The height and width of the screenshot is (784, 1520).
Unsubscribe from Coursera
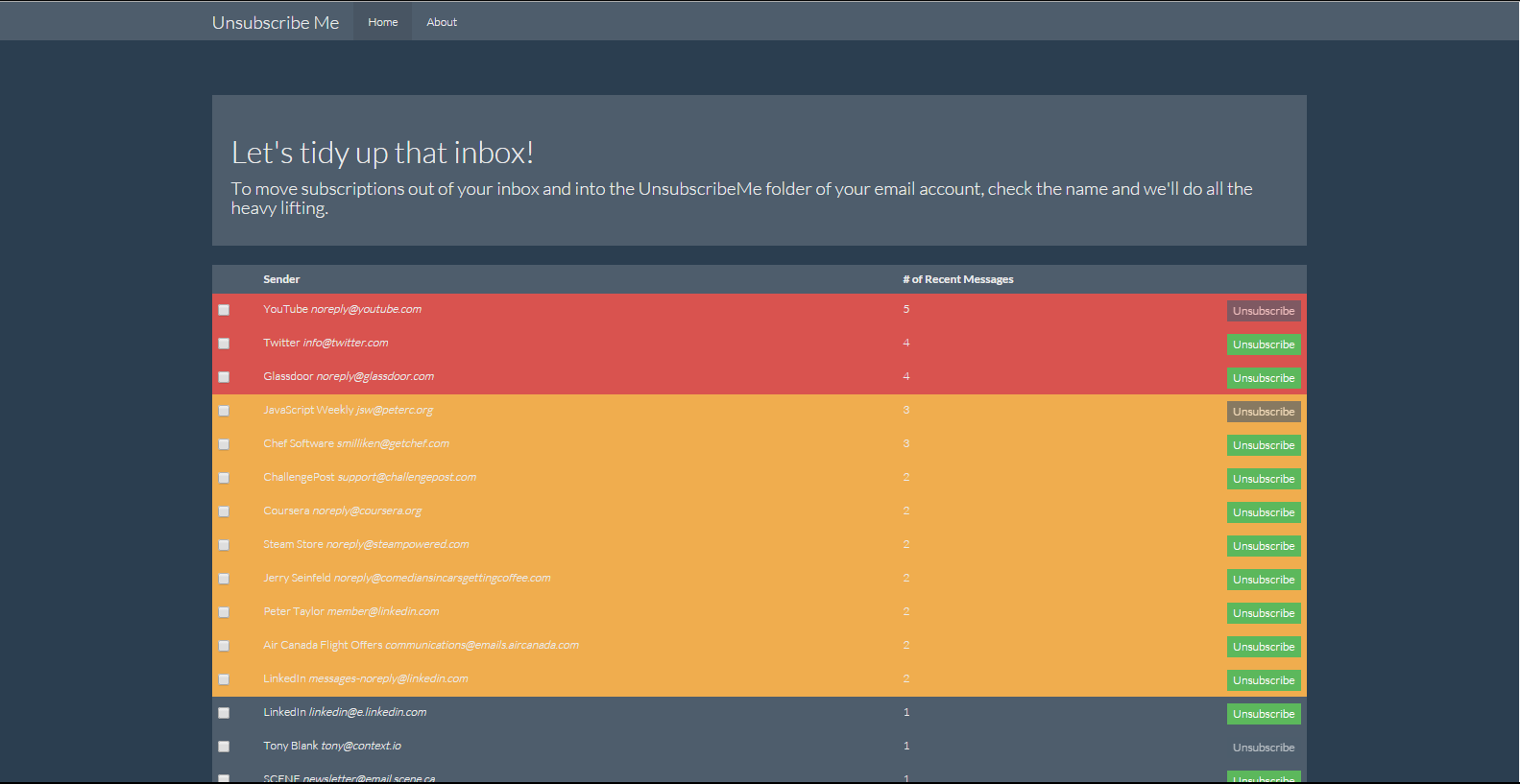click(x=1264, y=512)
